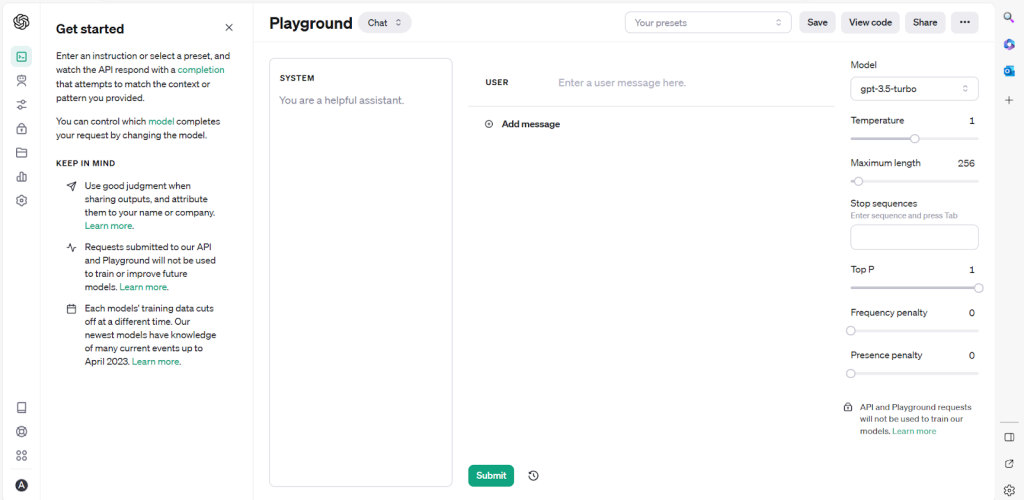Open the browser sidebar search icon
The width and height of the screenshot is (1024, 500).
click(1009, 18)
